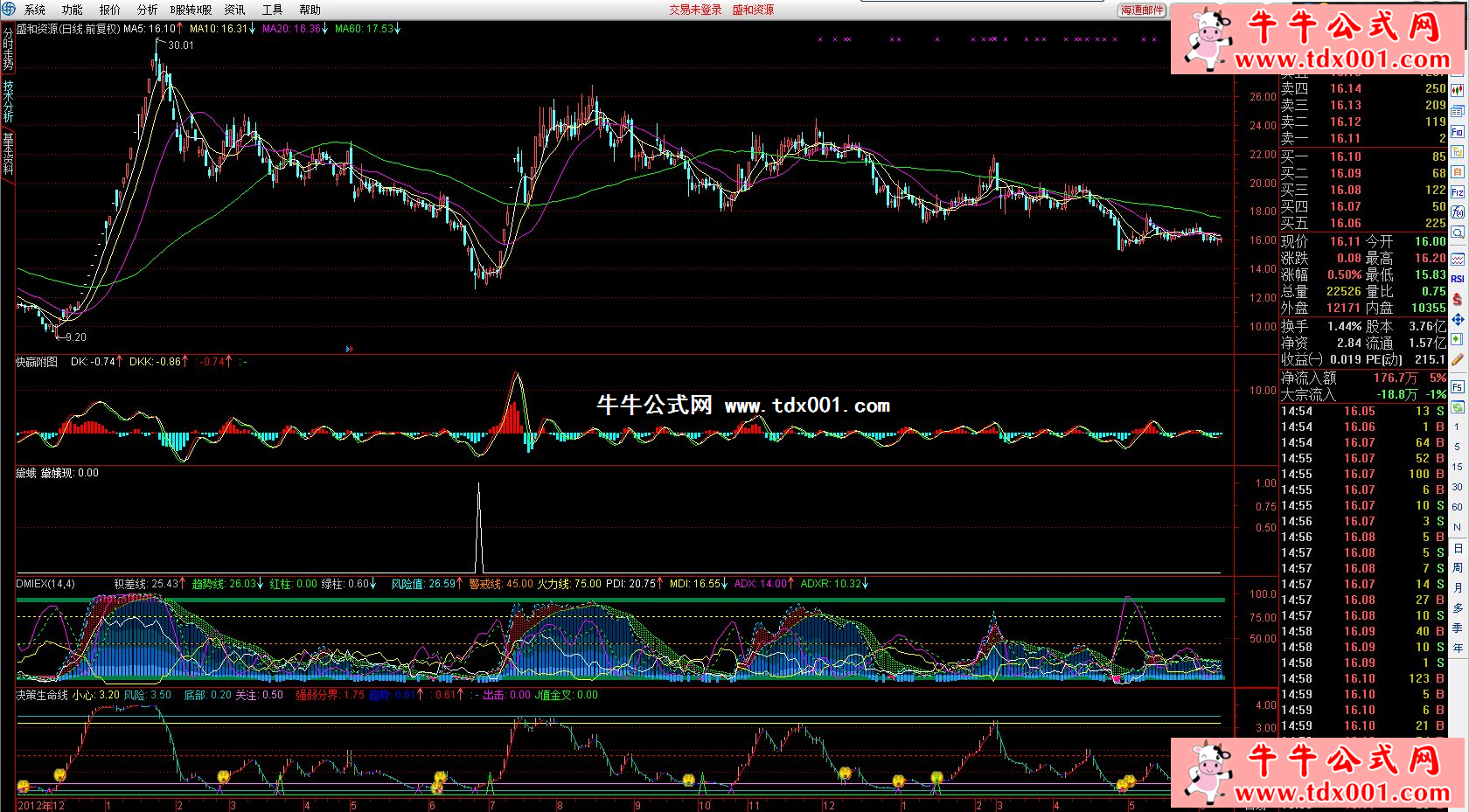The image size is (1469, 812).
Task: Switch to the 分时走势 side tab
Action: 8,49
